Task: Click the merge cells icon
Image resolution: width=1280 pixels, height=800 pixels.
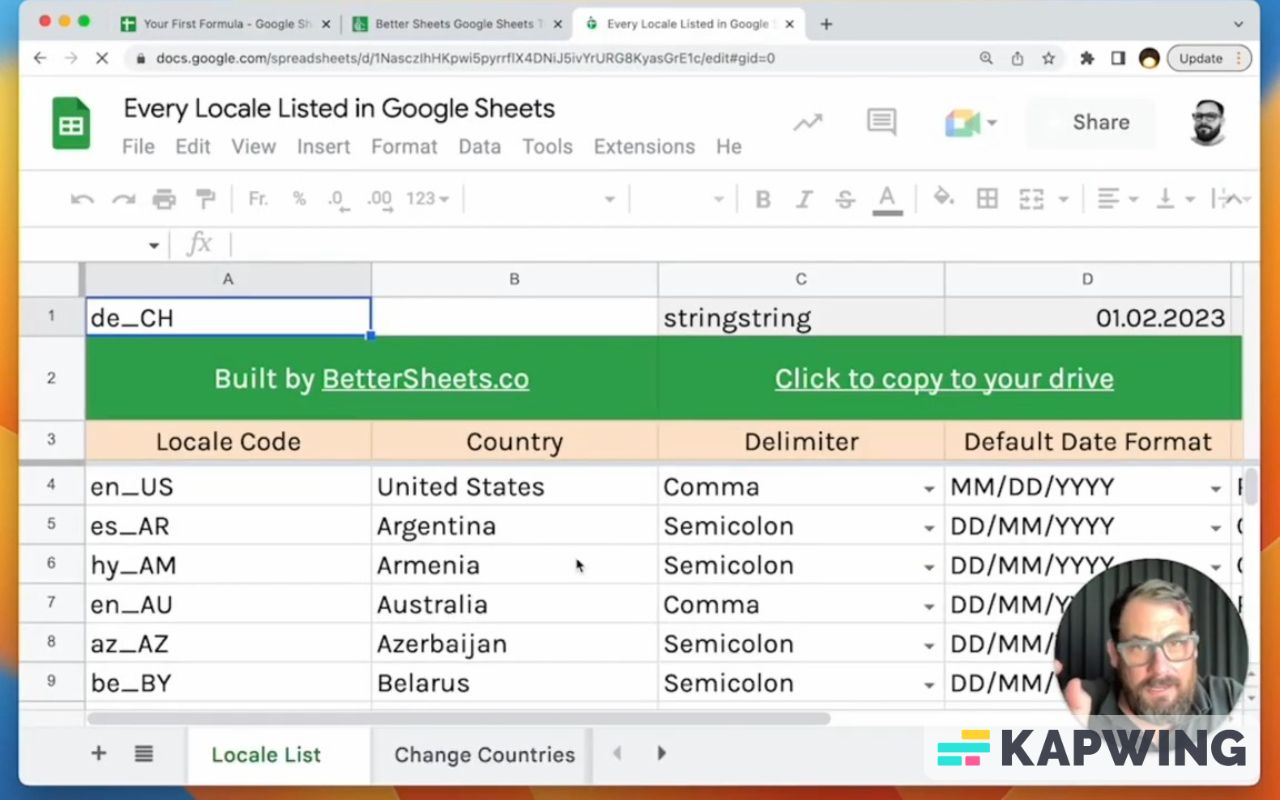Action: click(x=1031, y=199)
